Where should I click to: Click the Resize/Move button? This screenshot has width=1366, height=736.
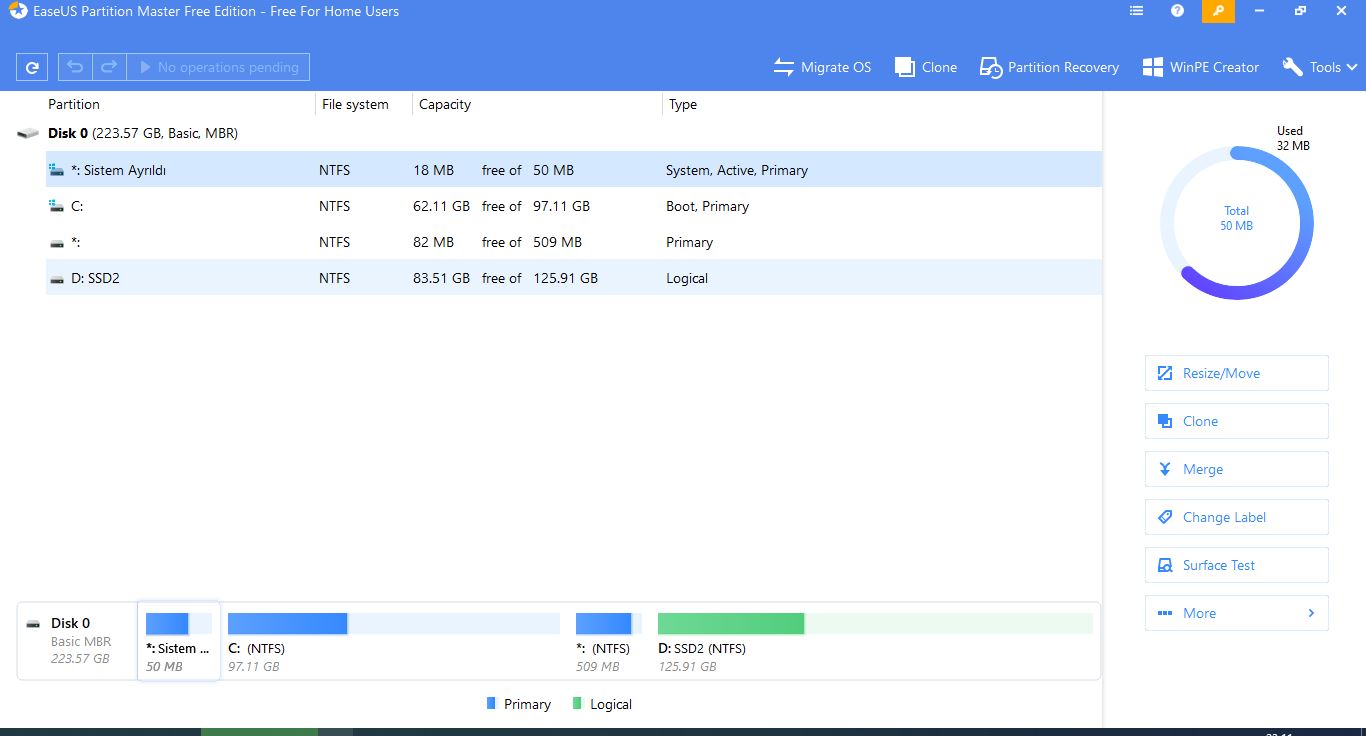pyautogui.click(x=1236, y=373)
